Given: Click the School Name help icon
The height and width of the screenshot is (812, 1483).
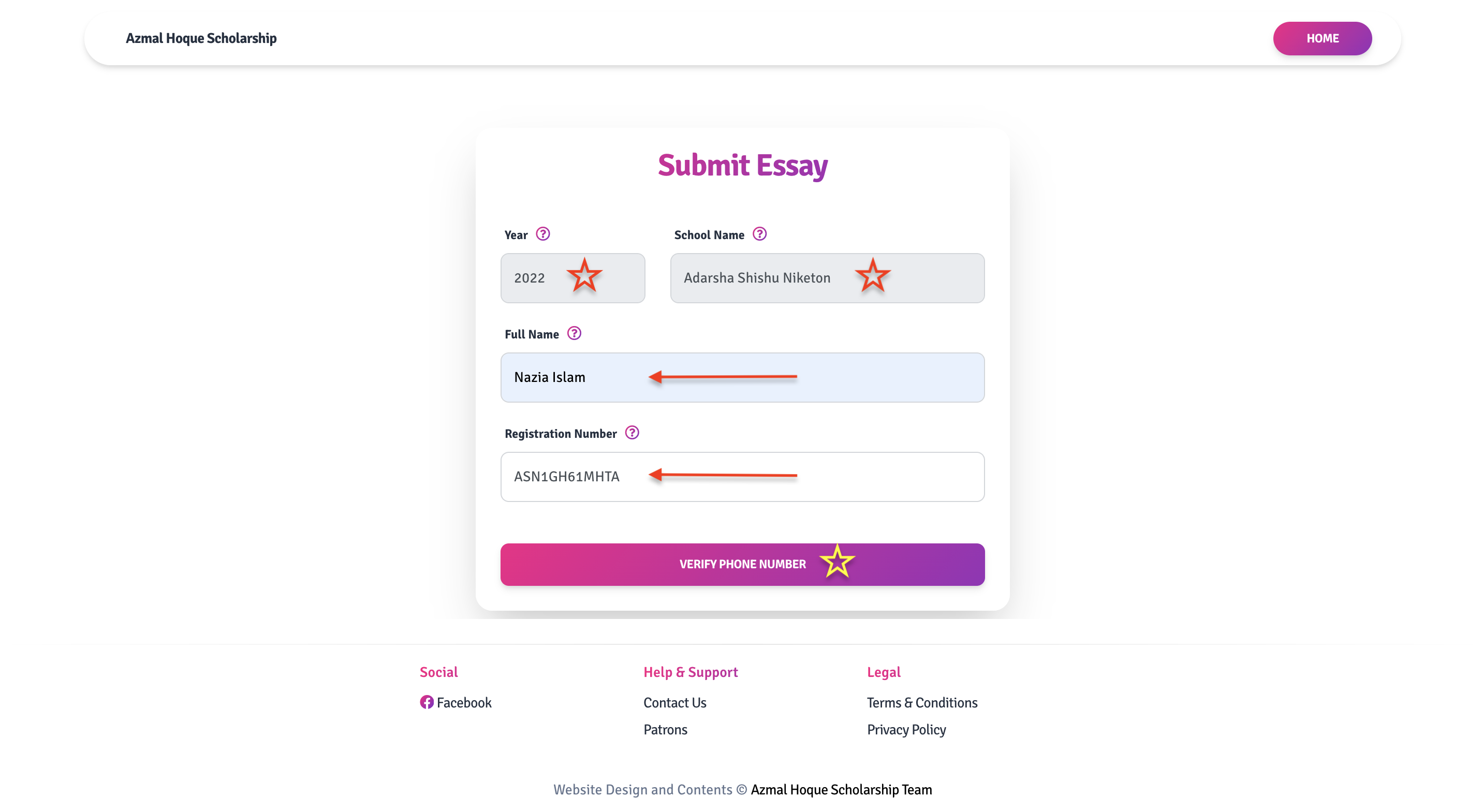Looking at the screenshot, I should (x=759, y=234).
